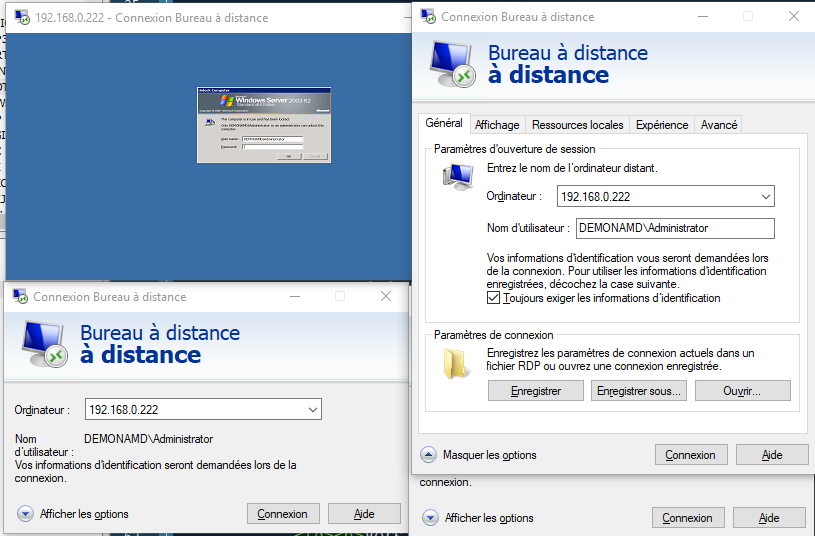Click the Remote Desktop logo in options dialog
The height and width of the screenshot is (536, 815).
pyautogui.click(x=452, y=64)
